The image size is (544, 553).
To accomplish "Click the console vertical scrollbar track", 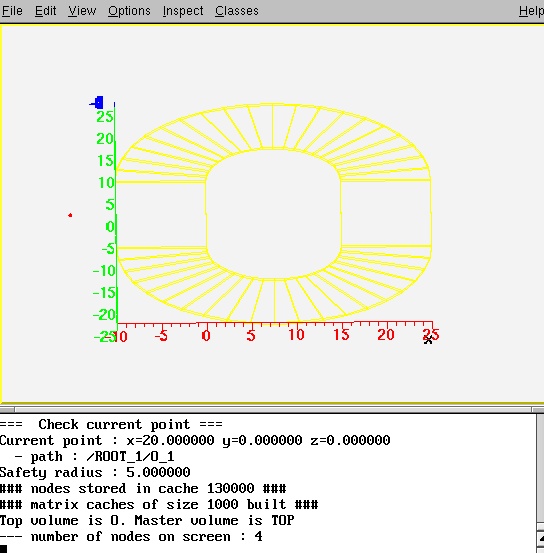I will 540,469.
